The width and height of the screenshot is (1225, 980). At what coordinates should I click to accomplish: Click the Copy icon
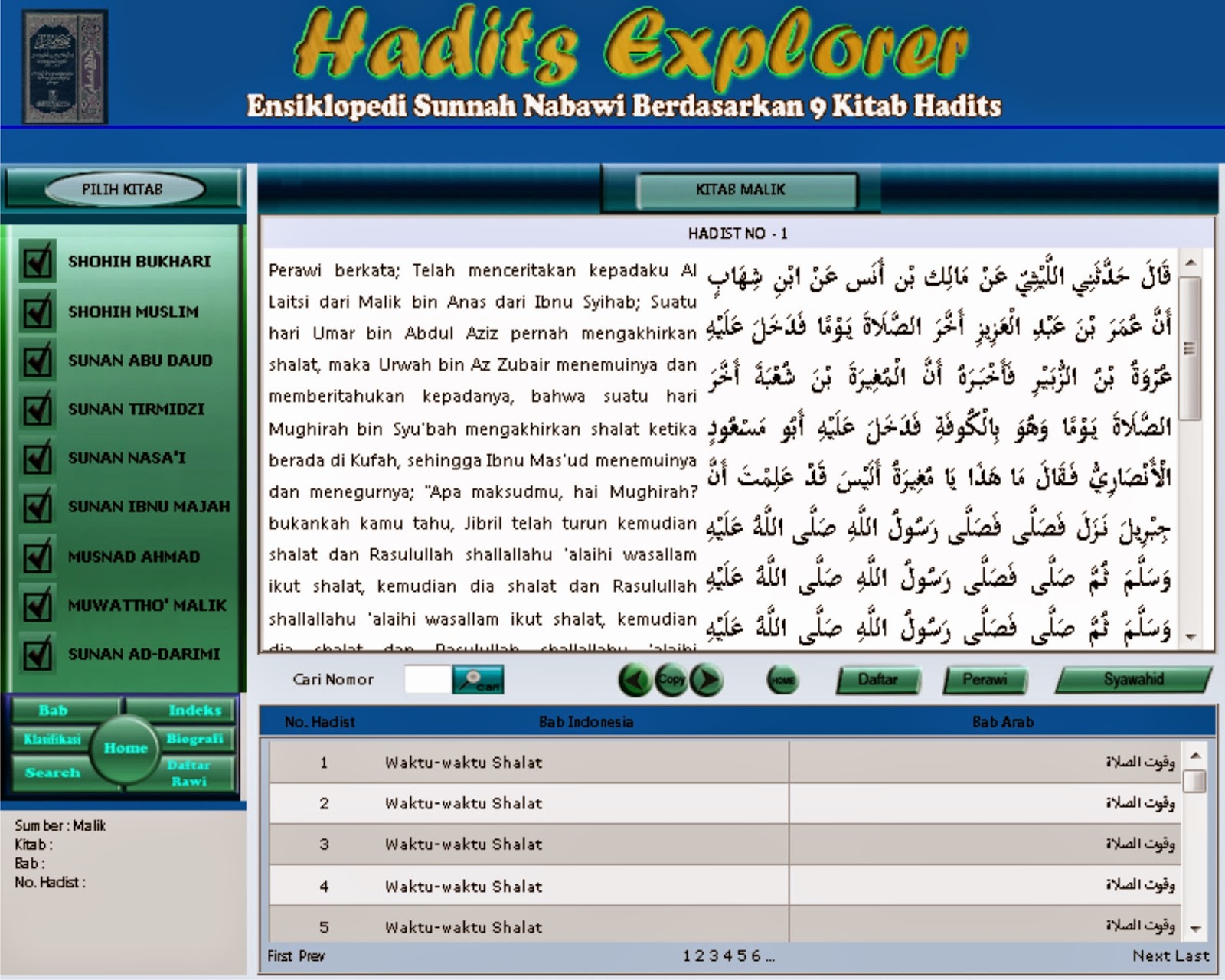(x=671, y=679)
